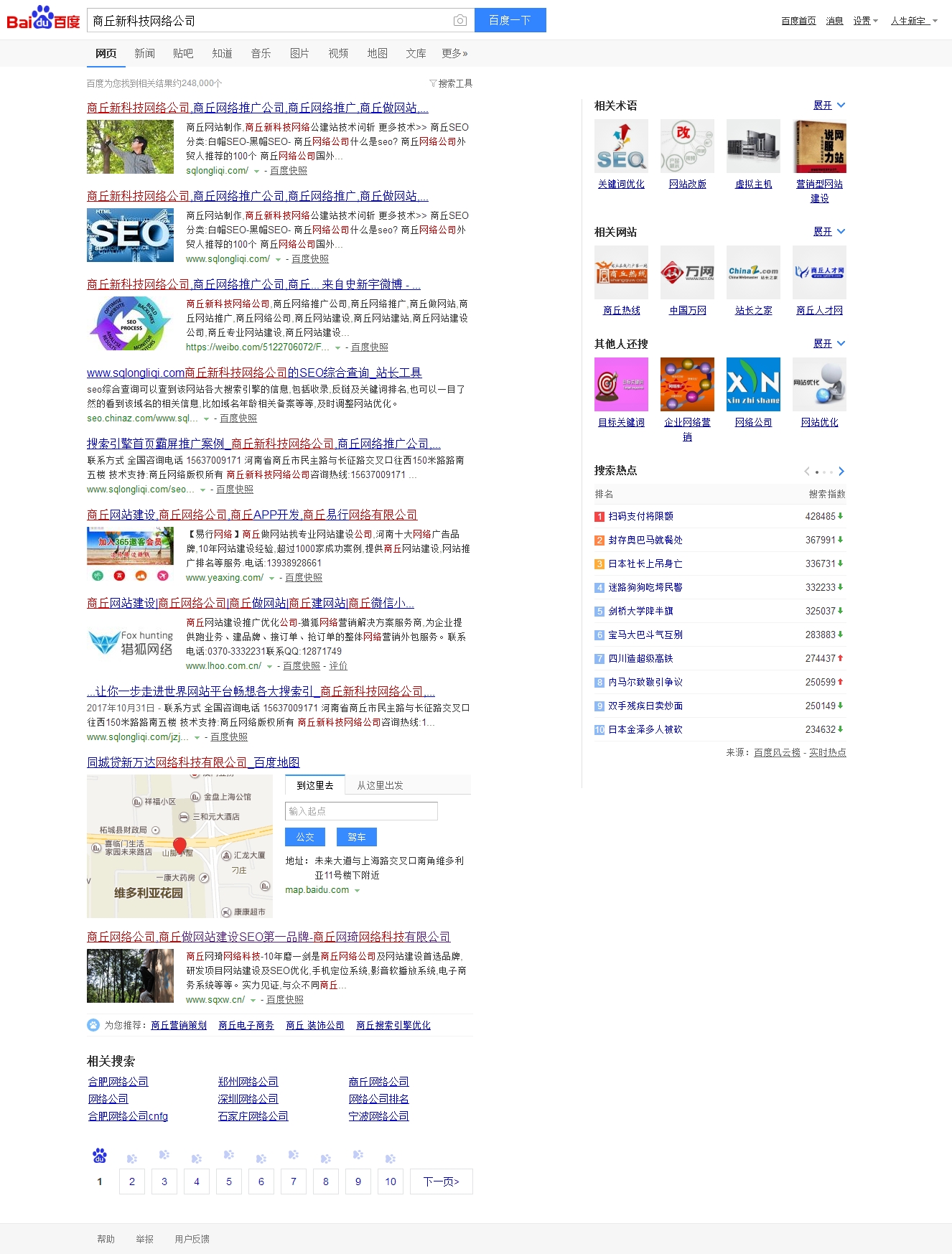Viewport: 952px width, 1254px height.
Task: Click the 企业网络营销 image
Action: pos(687,385)
